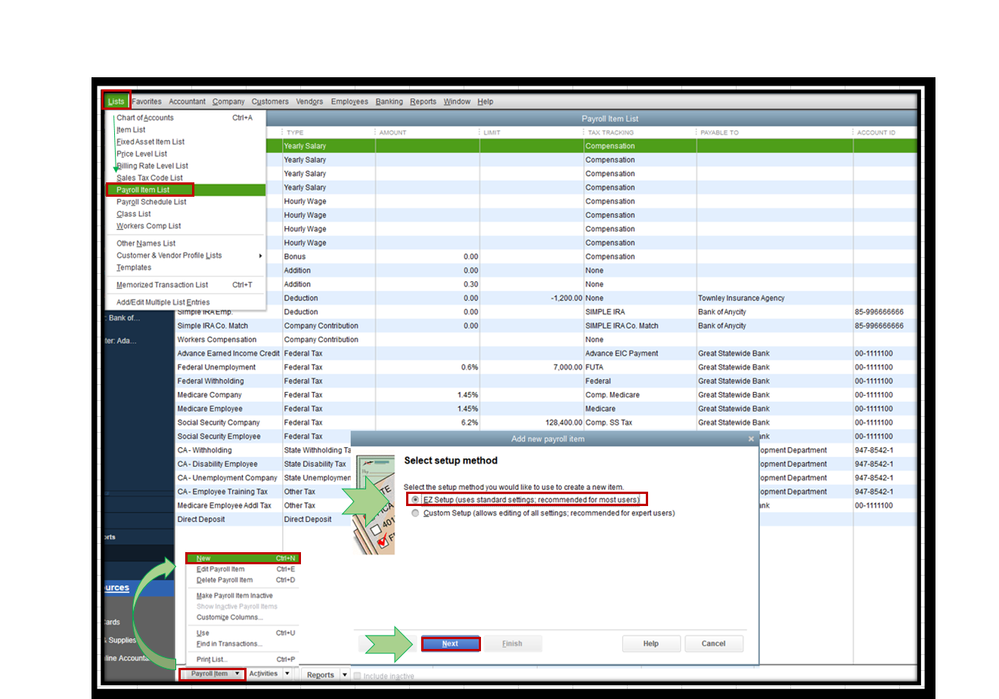Image resolution: width=999 pixels, height=699 pixels.
Task: Choose Price Level List entry
Action: coord(185,154)
